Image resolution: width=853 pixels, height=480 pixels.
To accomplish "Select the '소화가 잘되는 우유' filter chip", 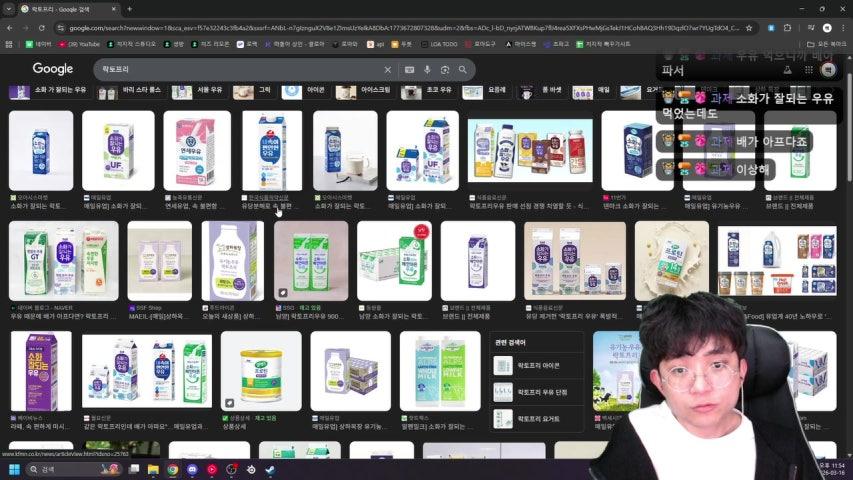I will pyautogui.click(x=48, y=91).
